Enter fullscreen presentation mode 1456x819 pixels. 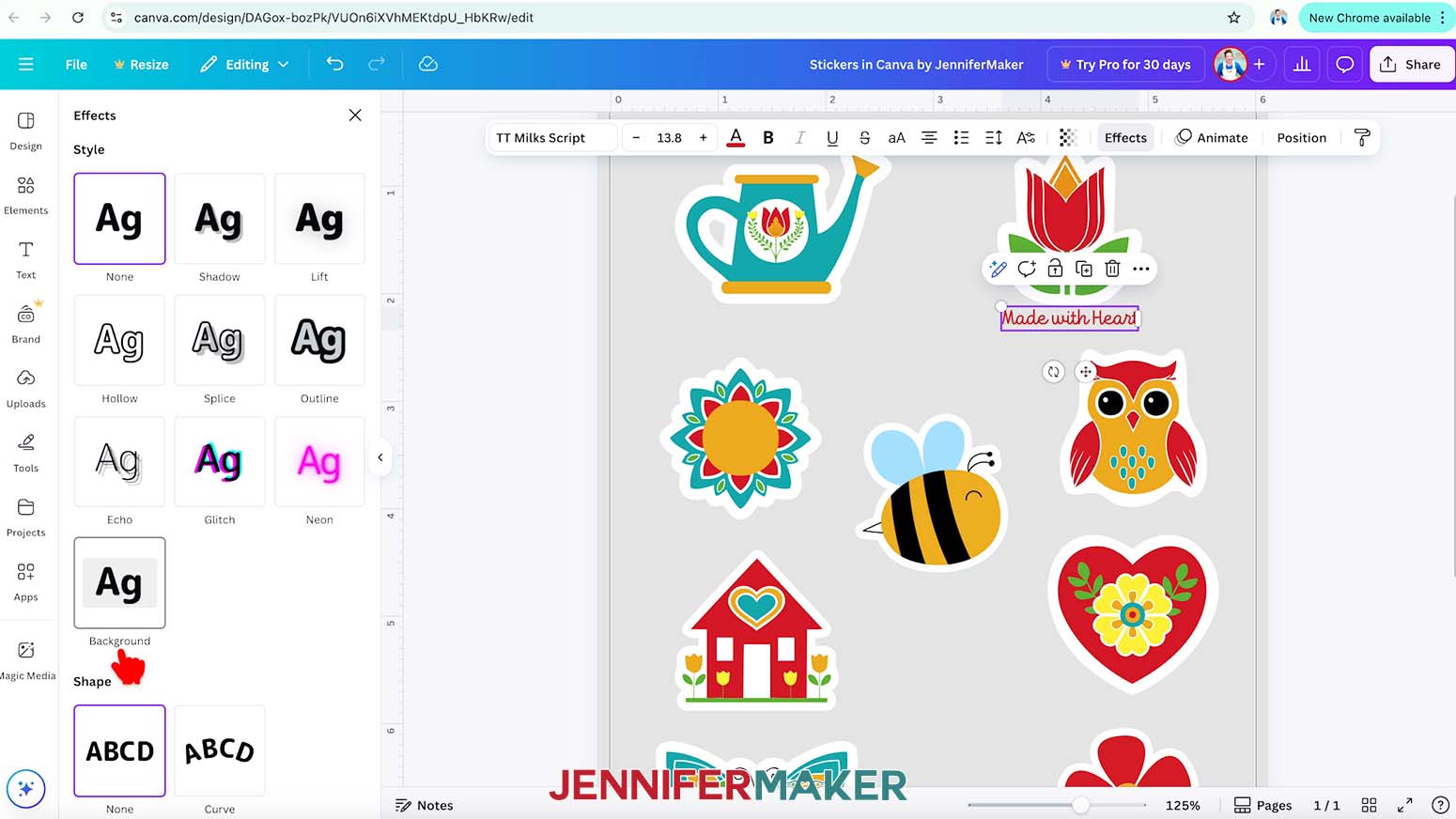(1405, 805)
